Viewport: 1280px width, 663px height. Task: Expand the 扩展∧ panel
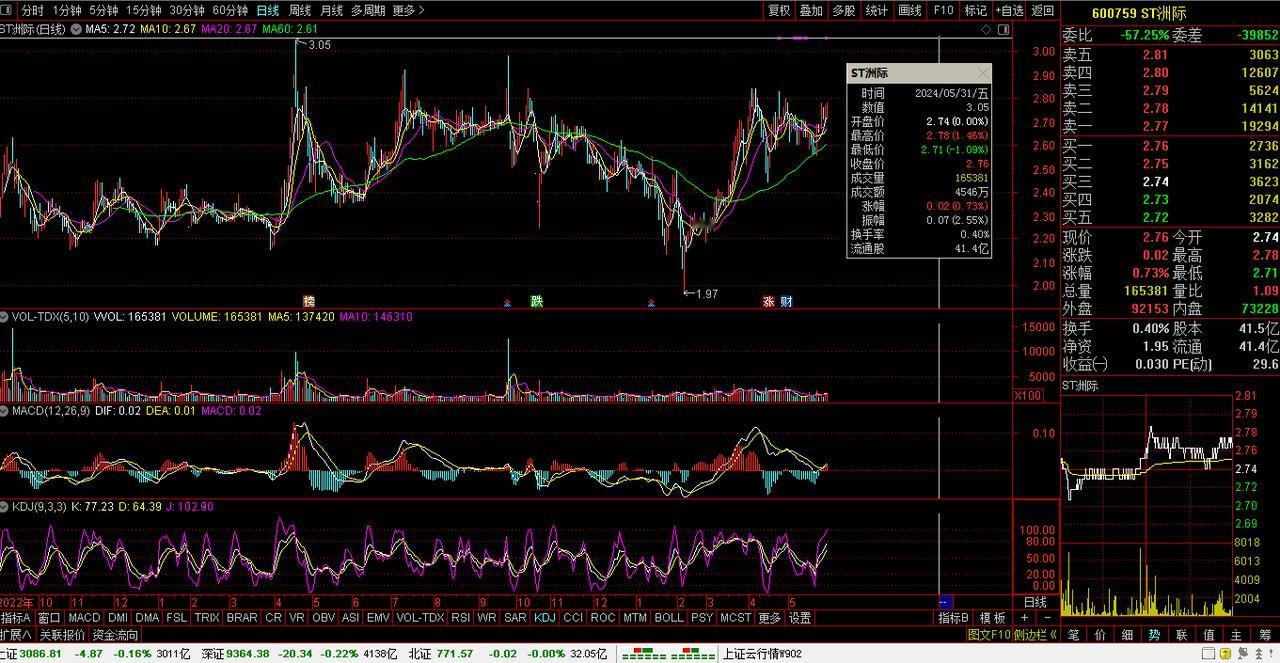(17, 635)
